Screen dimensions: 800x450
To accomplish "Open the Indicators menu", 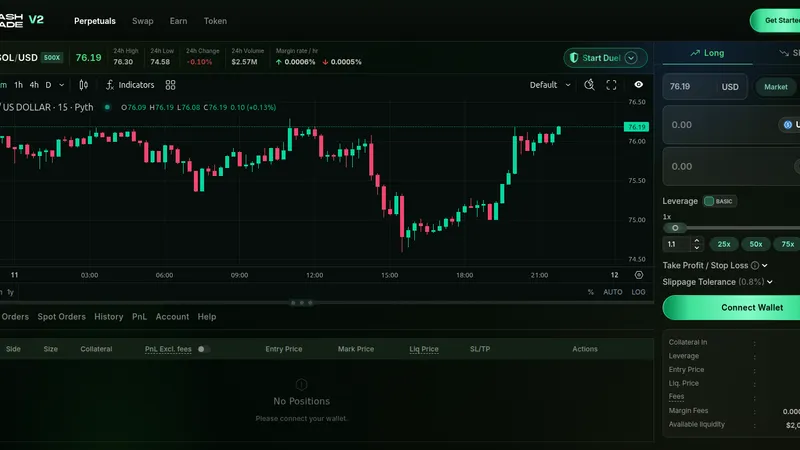I will [130, 85].
